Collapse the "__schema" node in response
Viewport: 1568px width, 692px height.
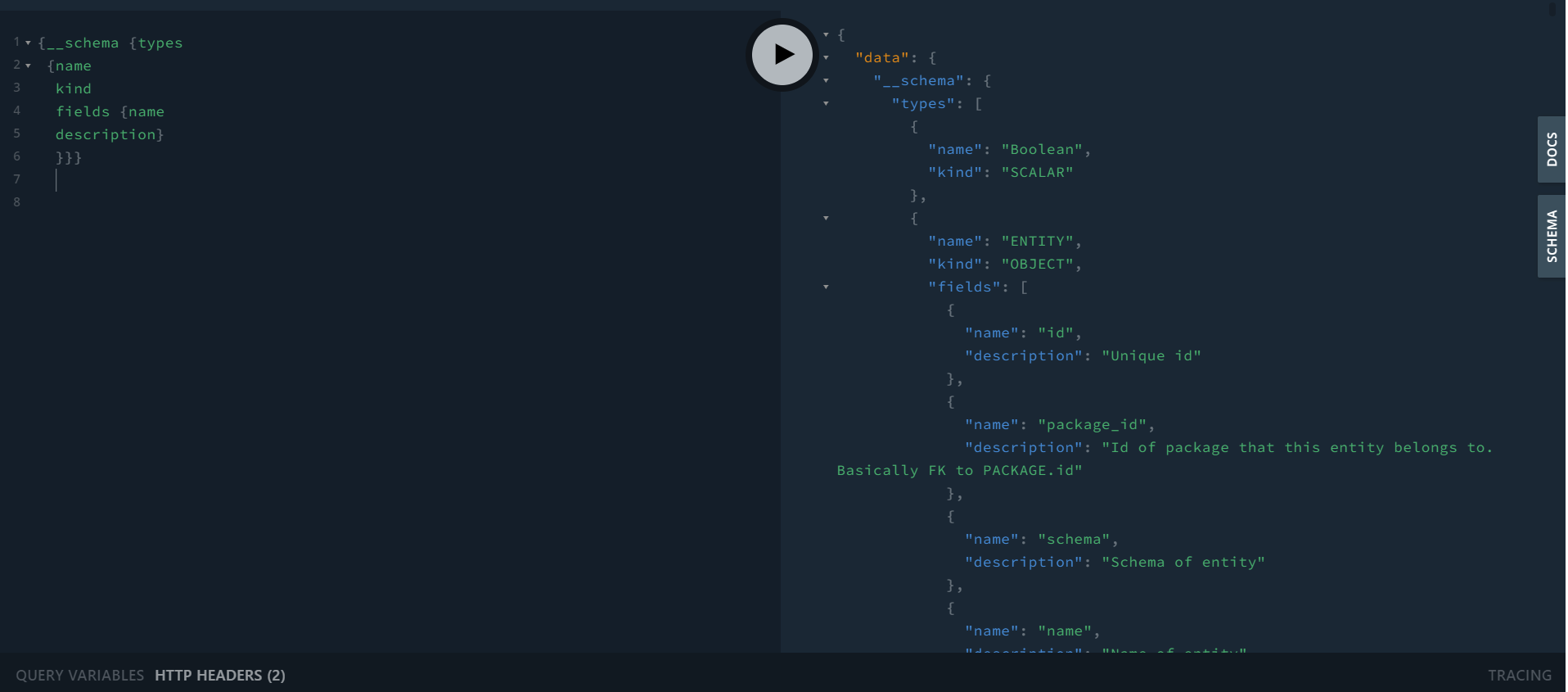pyautogui.click(x=826, y=81)
